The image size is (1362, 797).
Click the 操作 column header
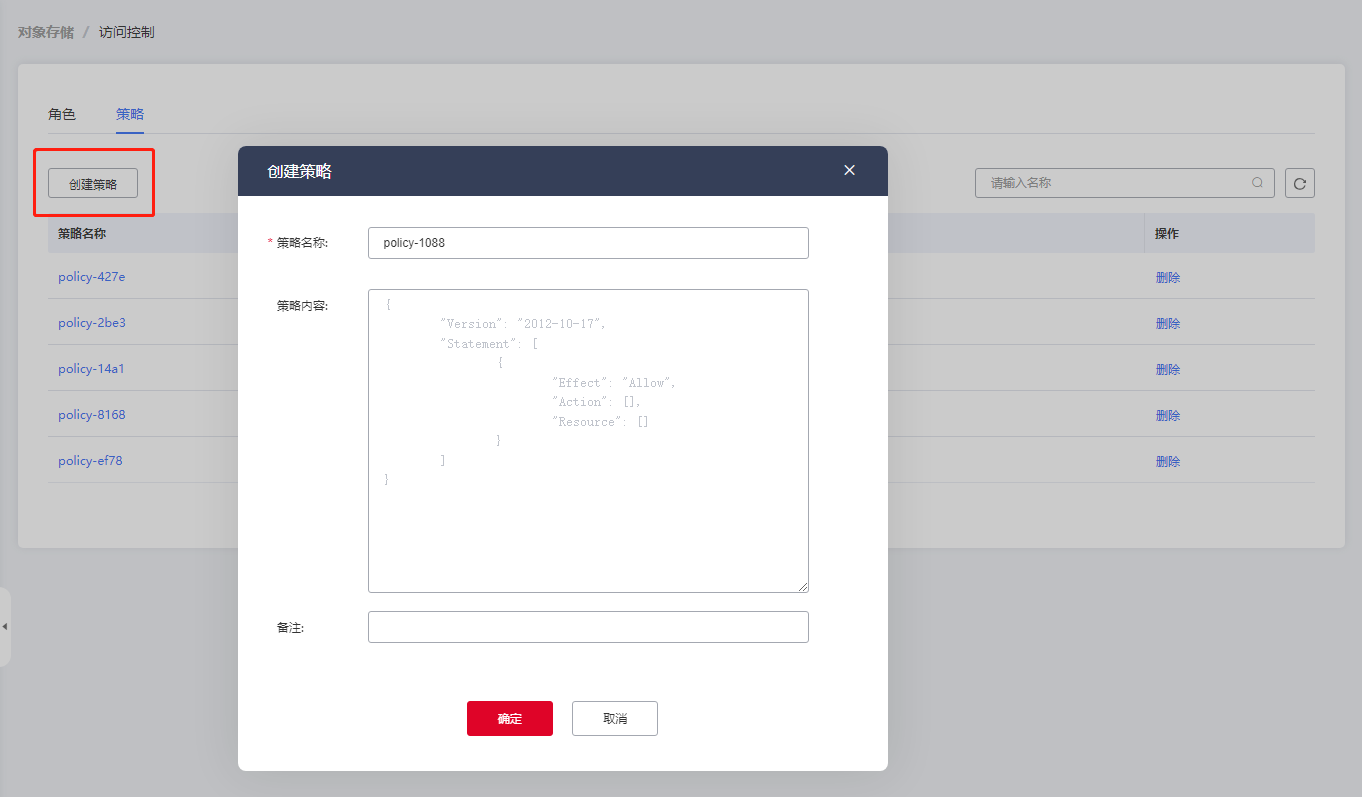(1167, 233)
